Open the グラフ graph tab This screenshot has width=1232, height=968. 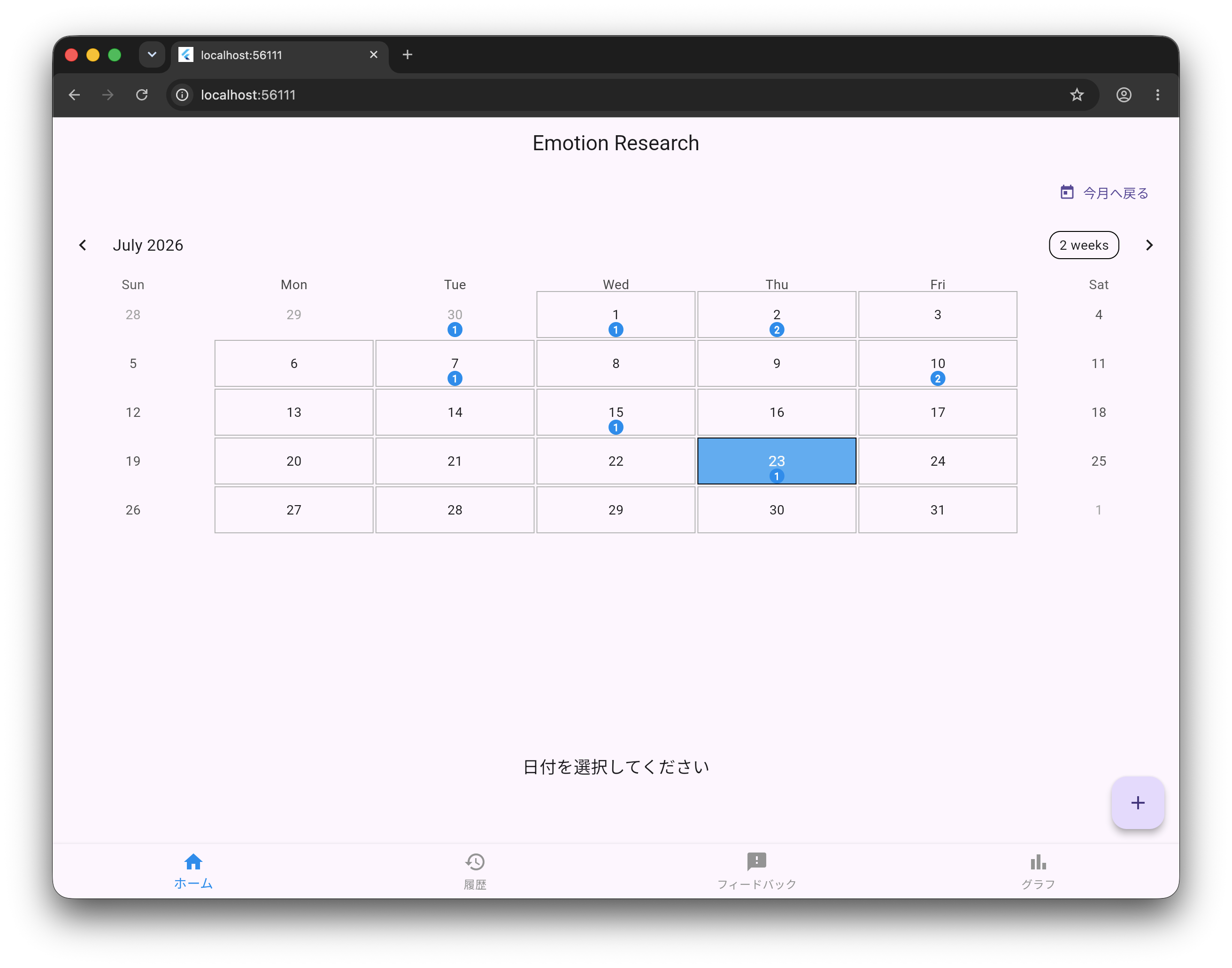(x=1038, y=871)
